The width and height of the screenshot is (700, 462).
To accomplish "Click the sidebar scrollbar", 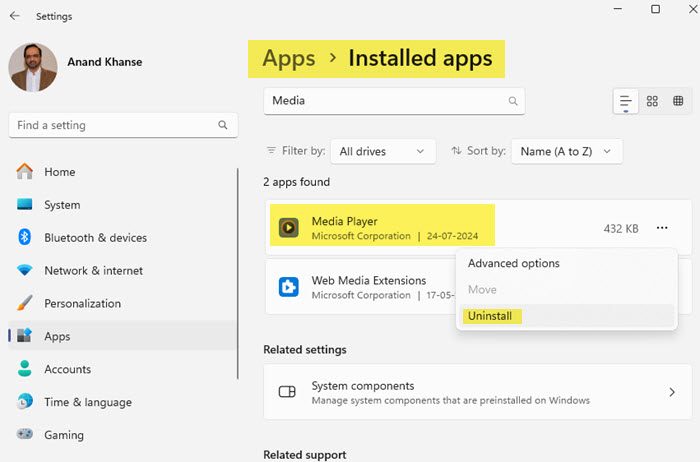I will 238,274.
